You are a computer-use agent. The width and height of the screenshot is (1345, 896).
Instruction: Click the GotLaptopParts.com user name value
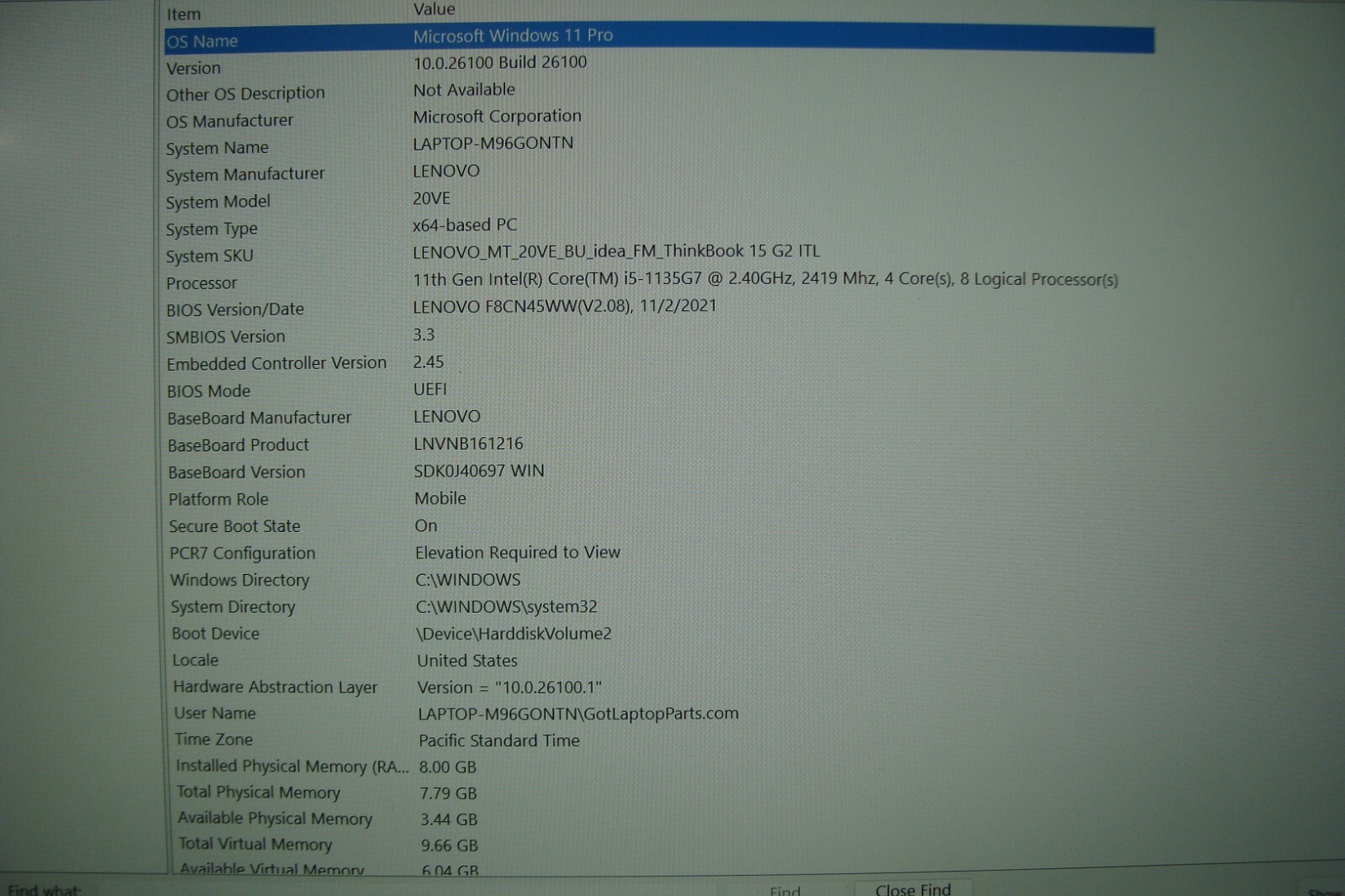click(578, 714)
